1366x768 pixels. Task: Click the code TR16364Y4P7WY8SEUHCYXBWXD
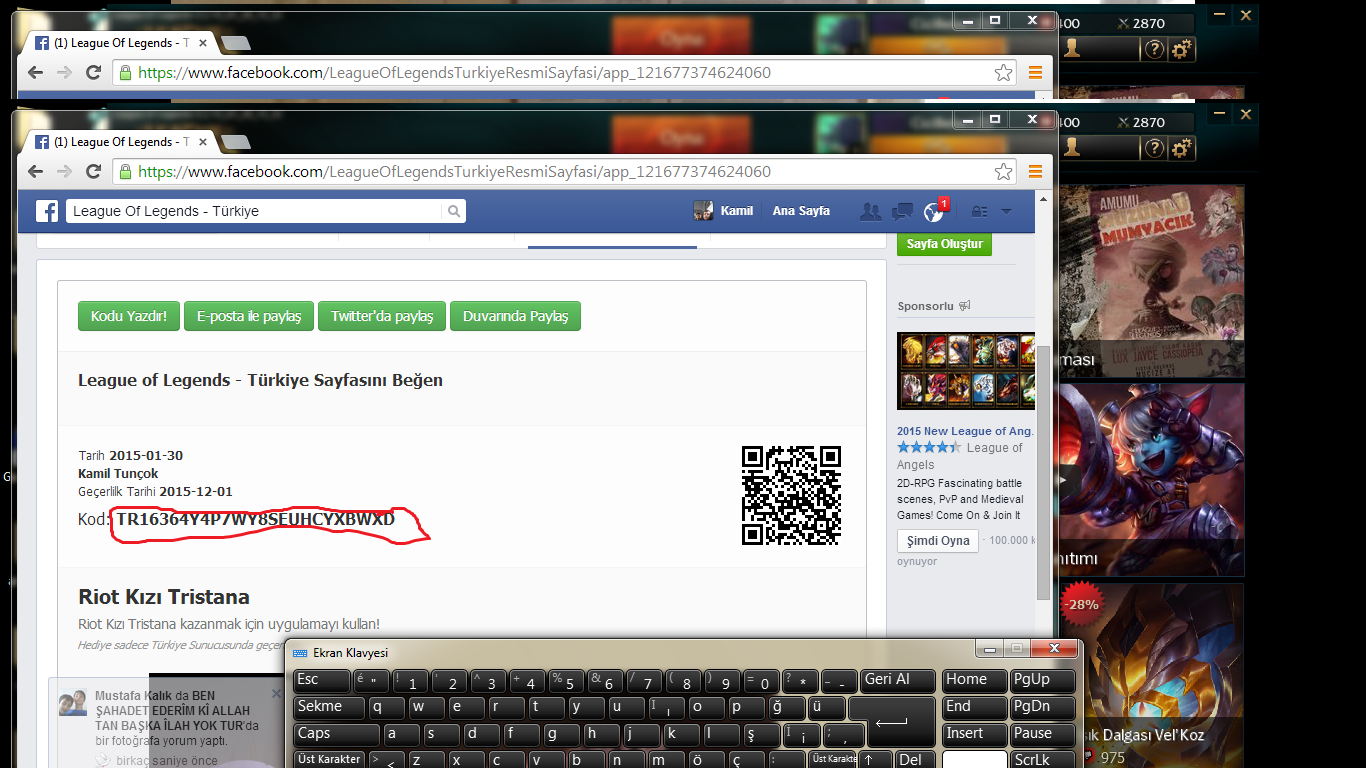pos(256,519)
